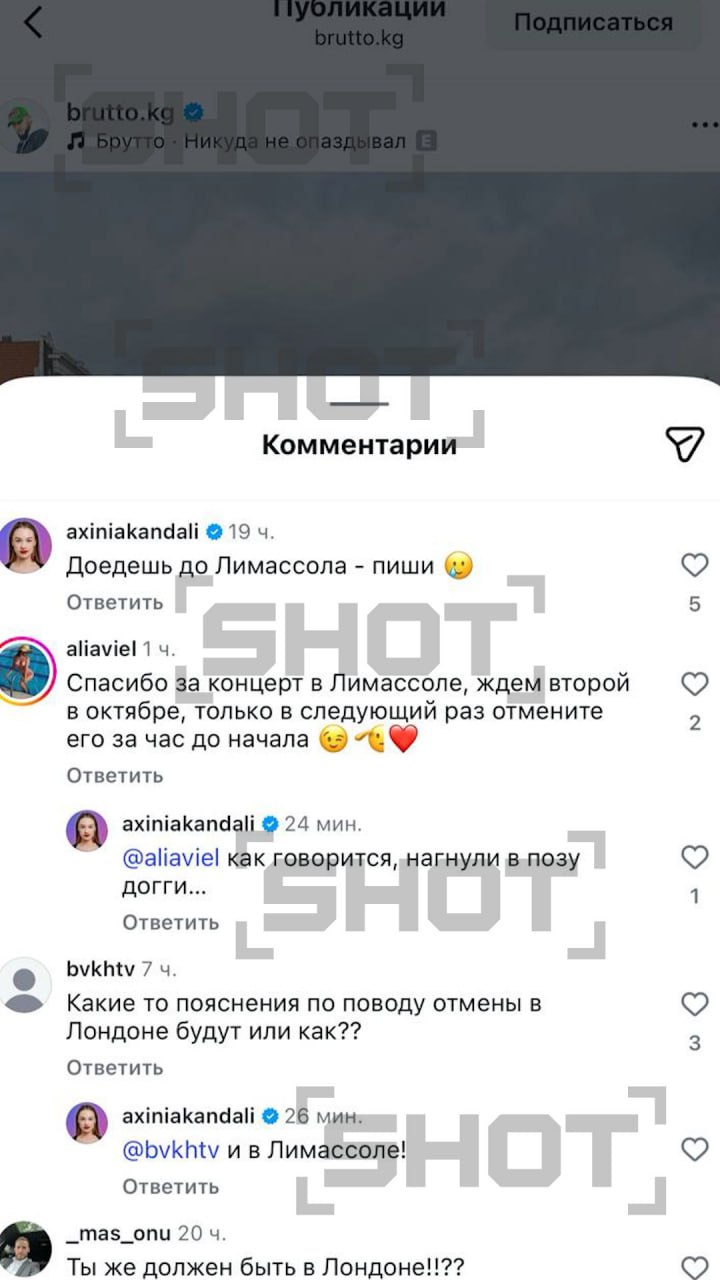Open the three-dot post options menu
Image resolution: width=720 pixels, height=1280 pixels.
[705, 125]
